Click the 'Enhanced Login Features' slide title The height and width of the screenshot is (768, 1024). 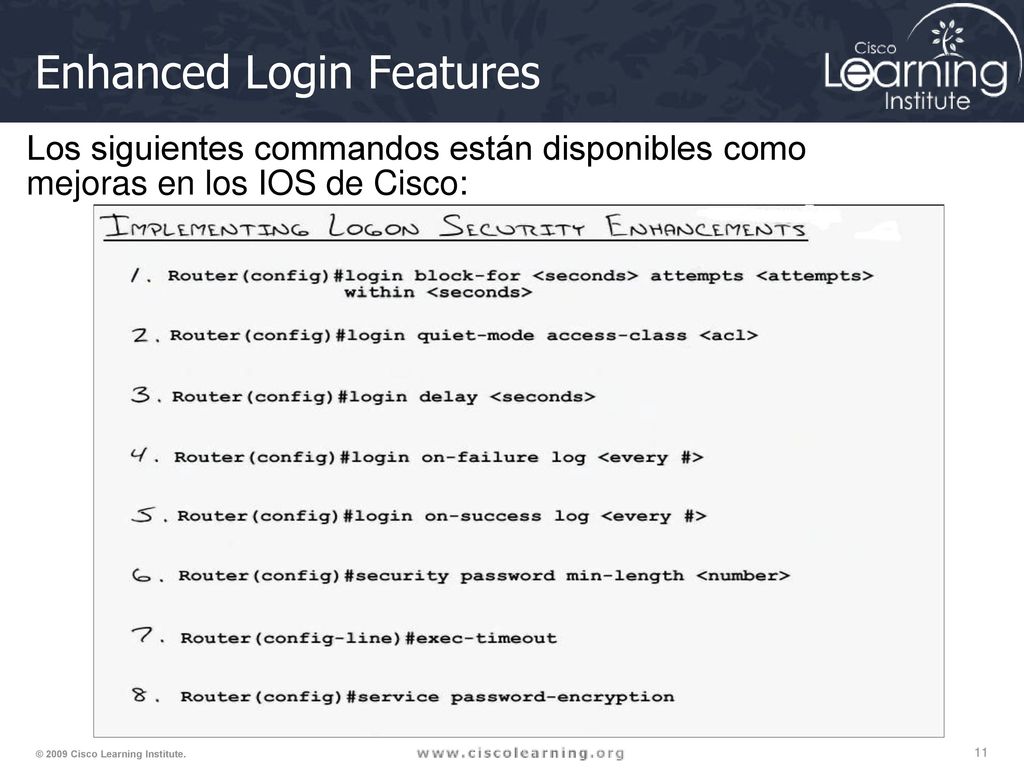click(x=287, y=72)
